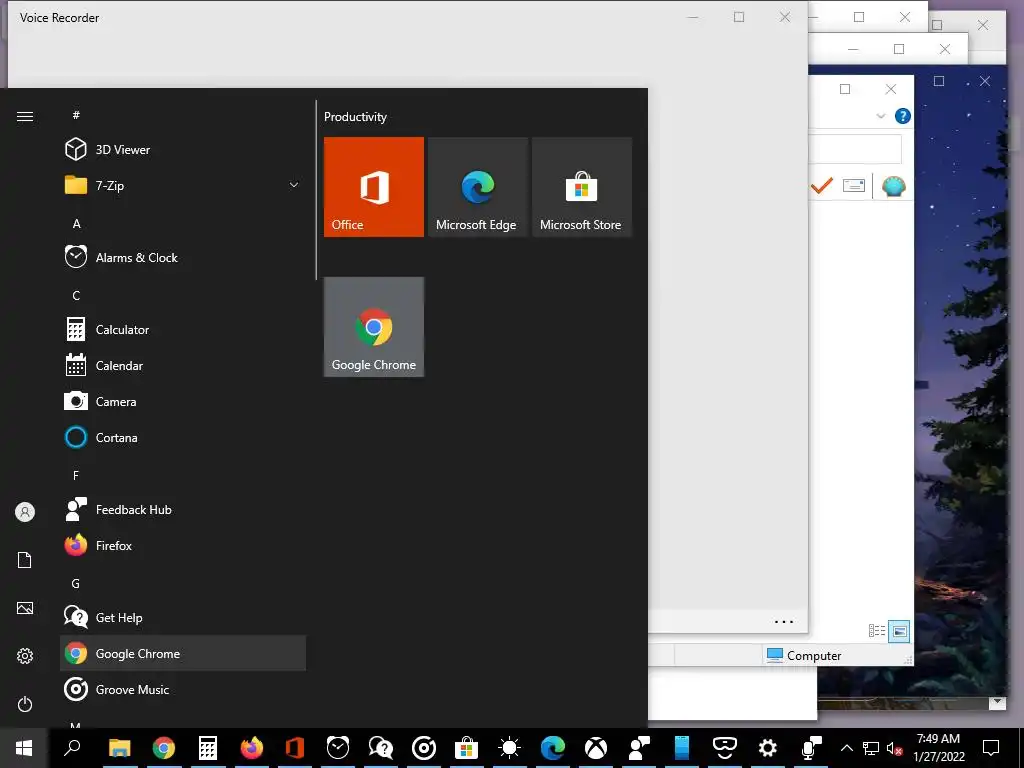Open the Microsoft Edge tile

tap(478, 187)
